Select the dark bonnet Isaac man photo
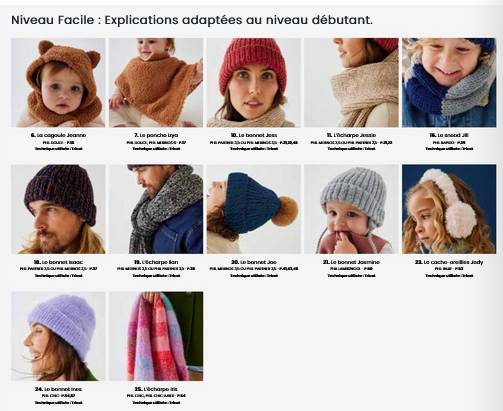This screenshot has height=411, width=503. pos(58,209)
